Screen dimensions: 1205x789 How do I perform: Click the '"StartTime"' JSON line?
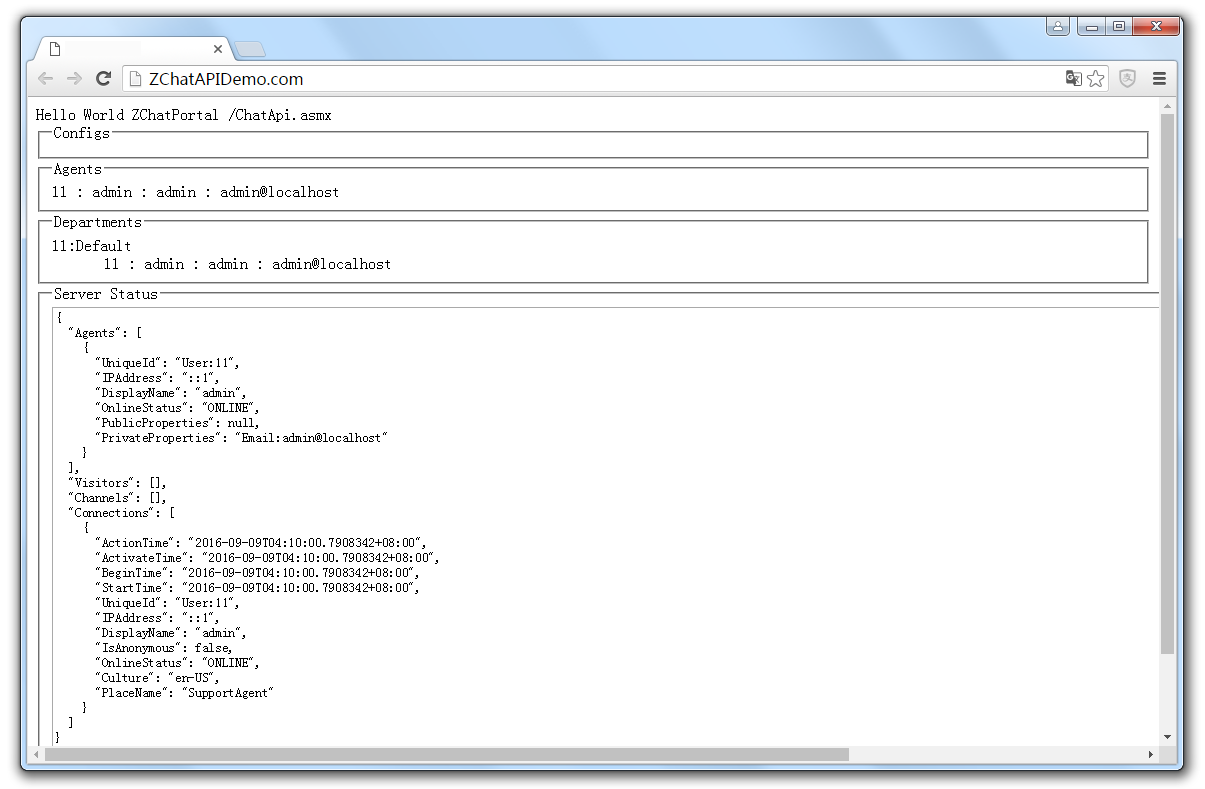coord(257,588)
